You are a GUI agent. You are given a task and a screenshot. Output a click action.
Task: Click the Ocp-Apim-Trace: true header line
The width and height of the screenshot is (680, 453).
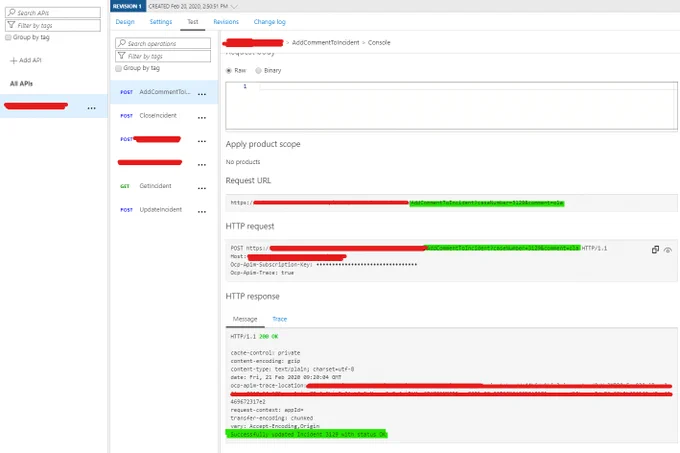click(x=262, y=273)
